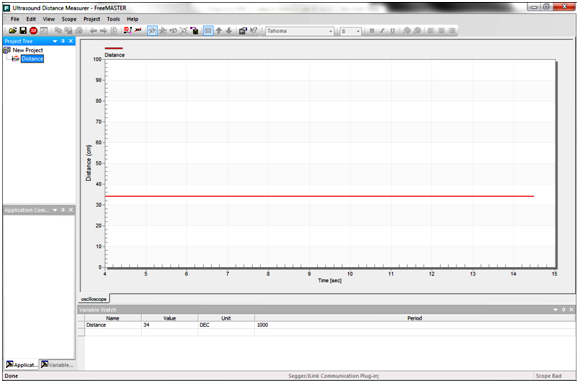Close the Variable Watch panel
The height and width of the screenshot is (383, 580).
pos(571,310)
